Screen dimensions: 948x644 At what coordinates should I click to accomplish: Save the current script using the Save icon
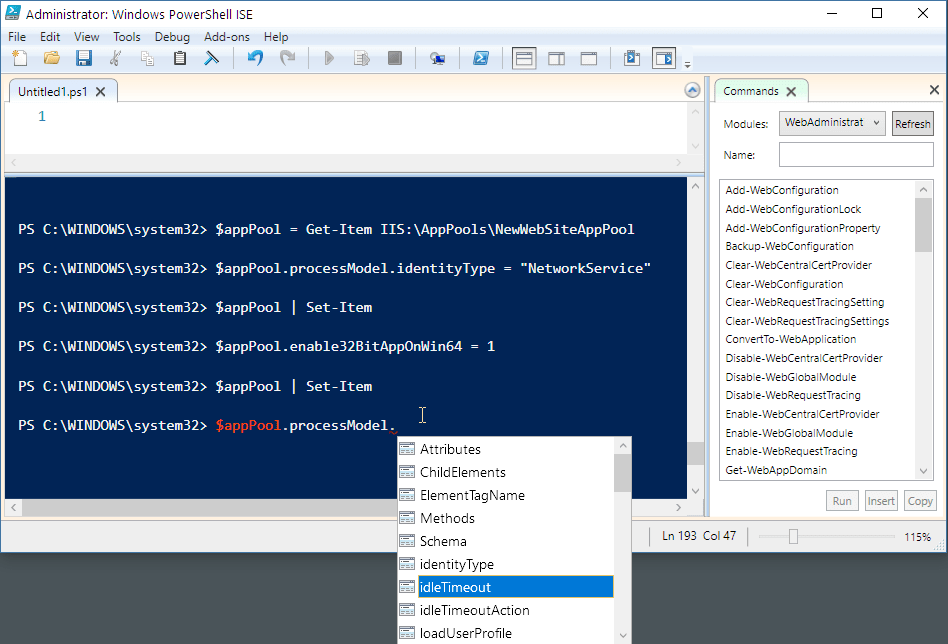84,58
